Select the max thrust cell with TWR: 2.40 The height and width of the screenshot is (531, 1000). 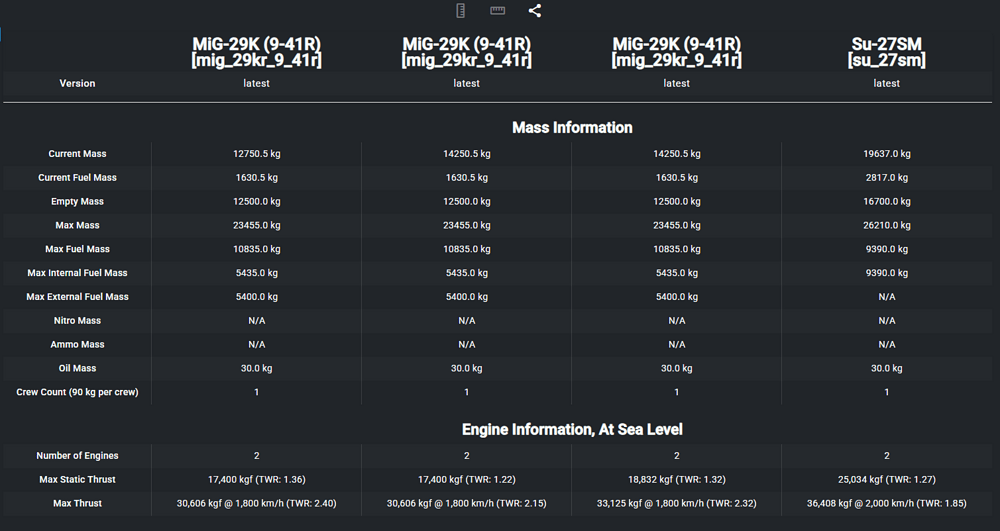click(256, 504)
